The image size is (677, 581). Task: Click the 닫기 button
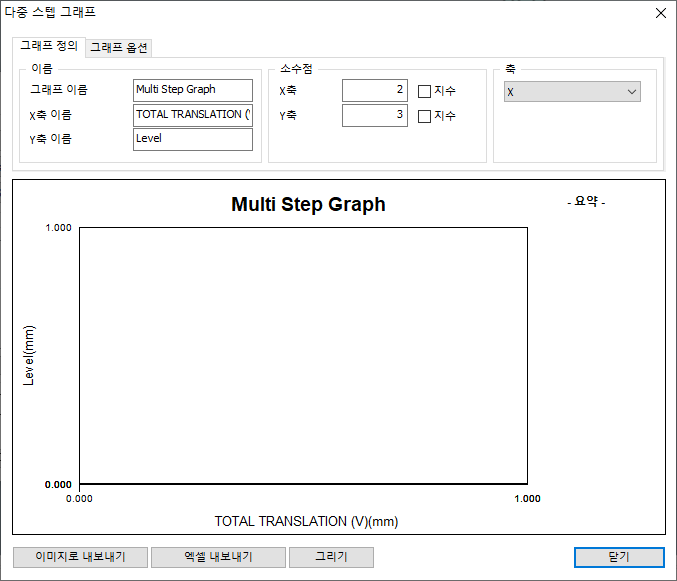click(618, 557)
